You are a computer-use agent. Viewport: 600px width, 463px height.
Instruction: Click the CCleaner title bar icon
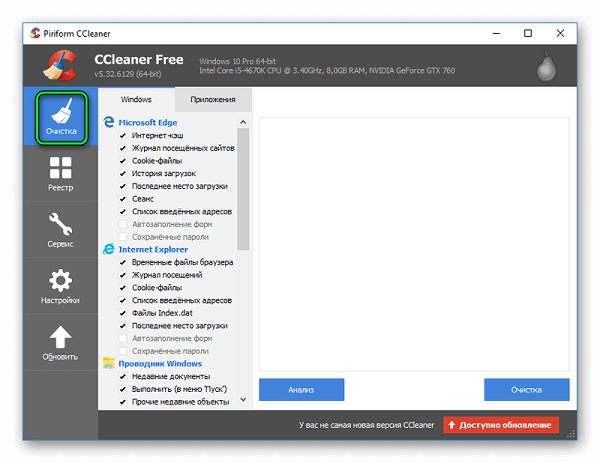[x=35, y=33]
